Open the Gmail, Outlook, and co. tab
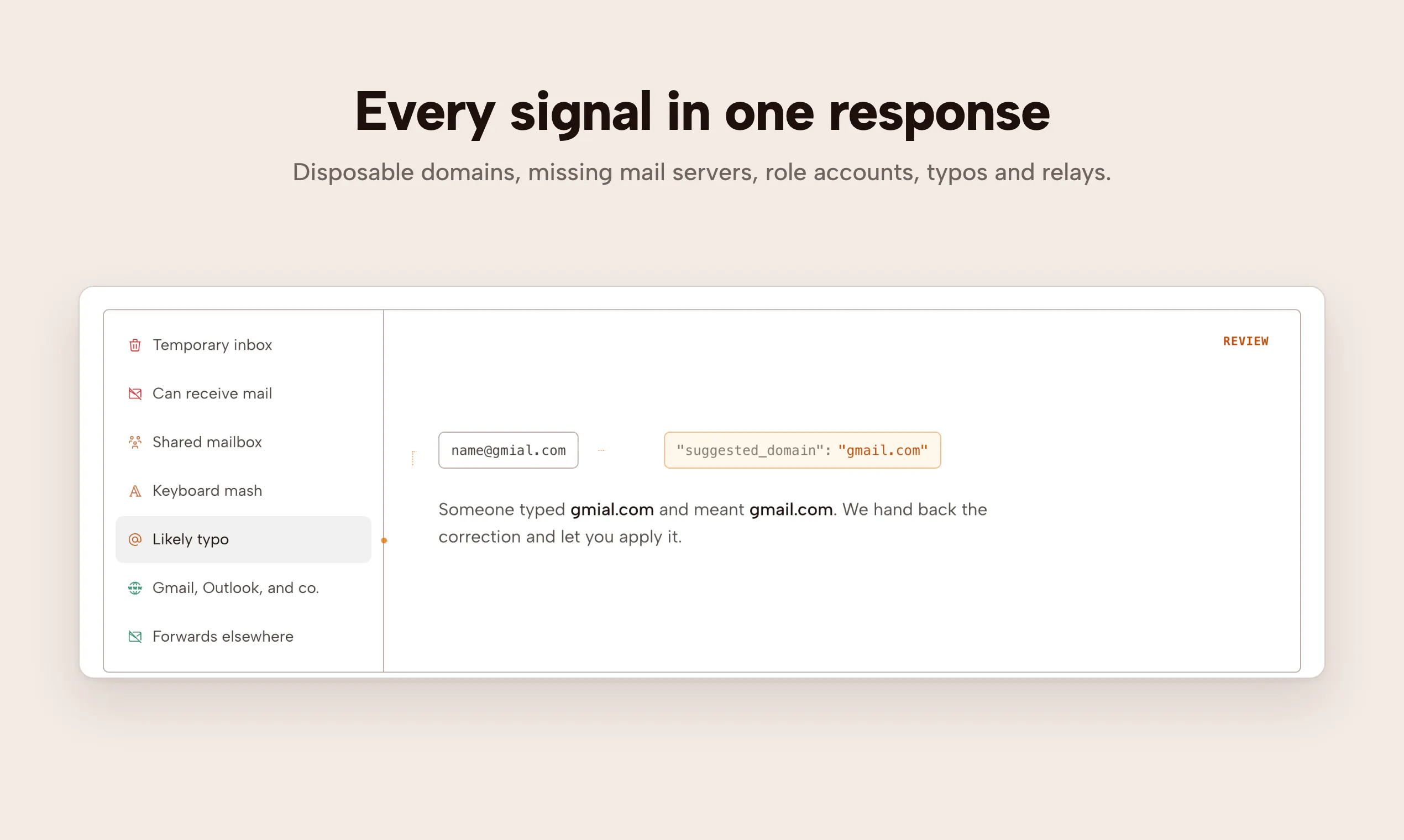The height and width of the screenshot is (840, 1404). point(243,588)
